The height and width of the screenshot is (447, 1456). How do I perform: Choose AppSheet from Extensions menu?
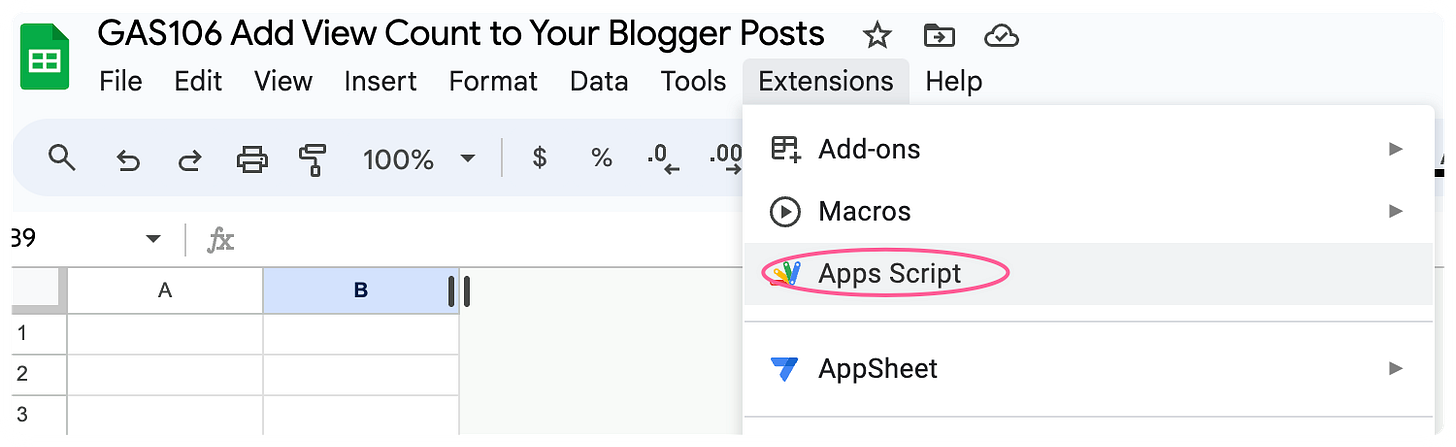(x=1087, y=368)
